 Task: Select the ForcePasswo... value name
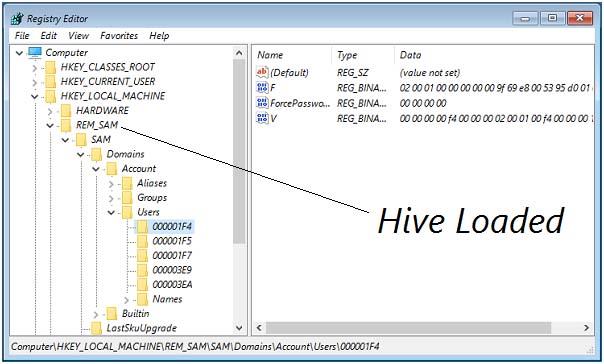[300, 103]
